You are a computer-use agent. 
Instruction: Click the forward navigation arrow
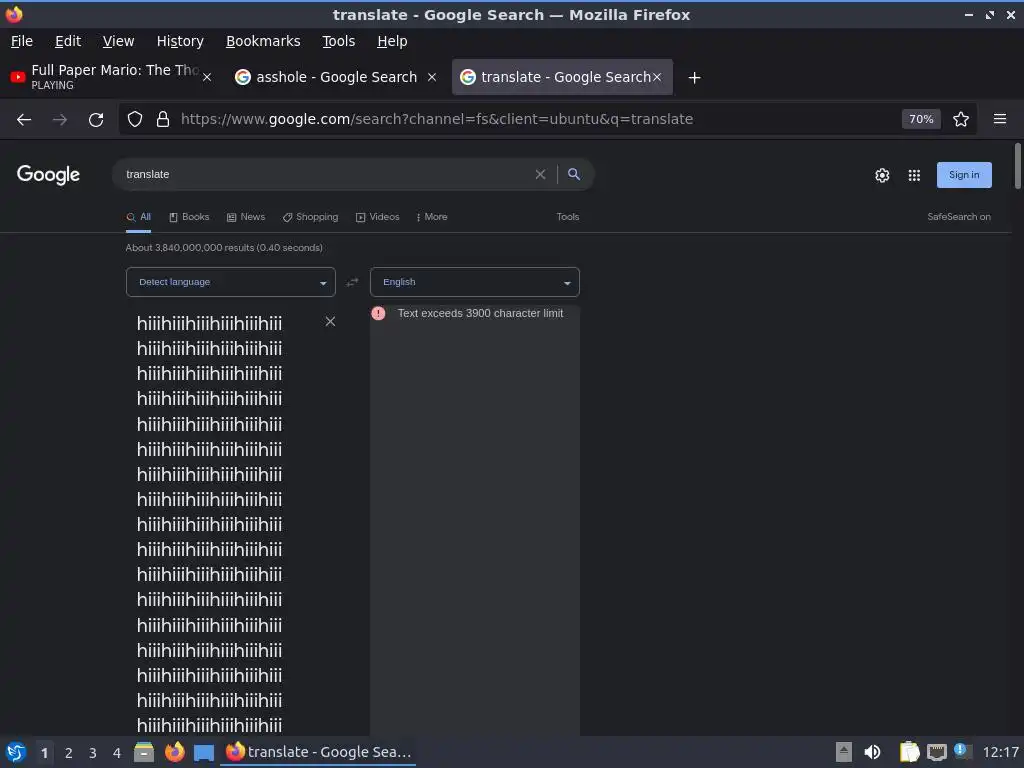pos(60,120)
